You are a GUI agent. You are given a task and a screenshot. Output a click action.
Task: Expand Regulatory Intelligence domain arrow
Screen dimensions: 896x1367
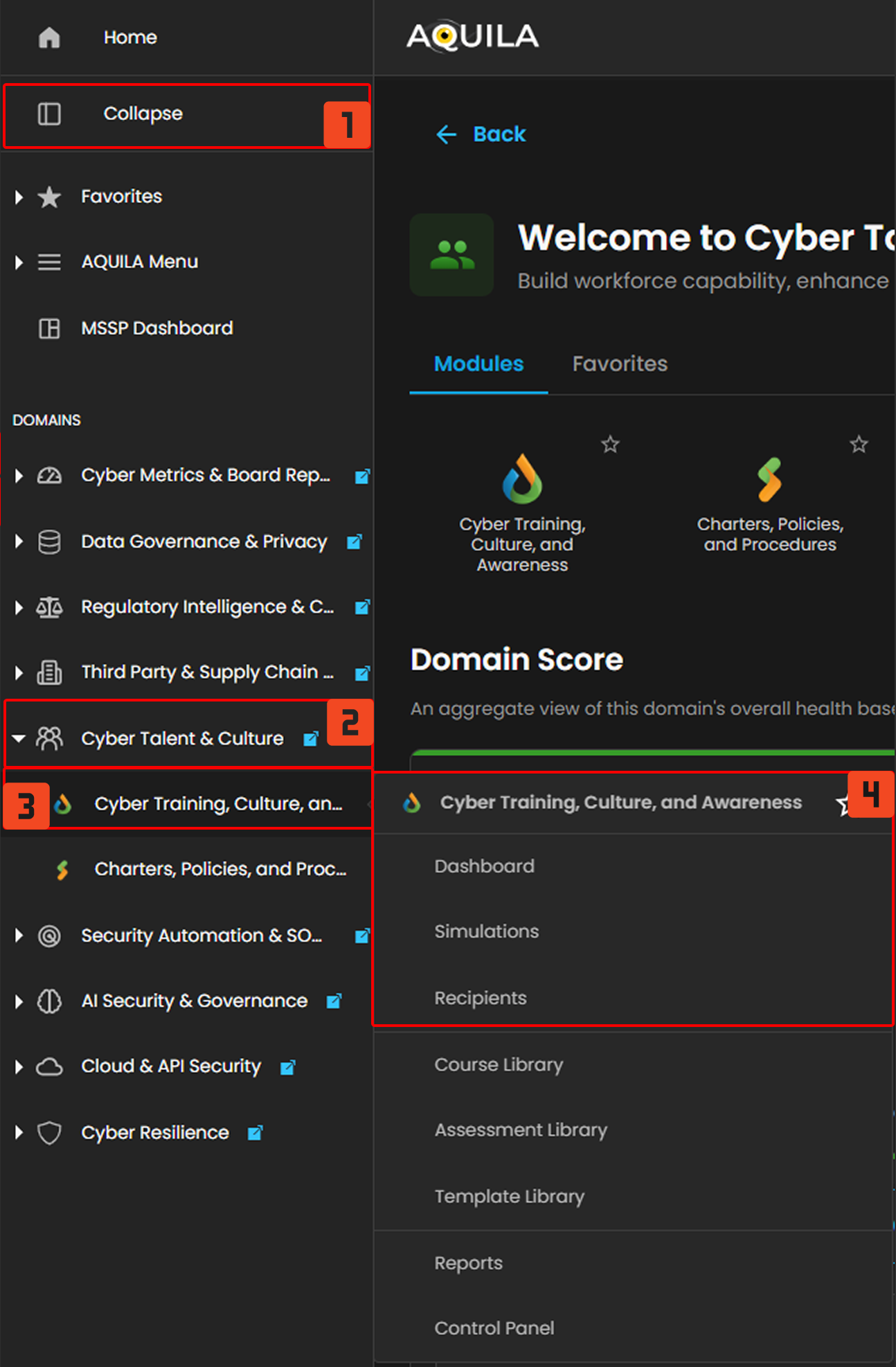click(19, 607)
